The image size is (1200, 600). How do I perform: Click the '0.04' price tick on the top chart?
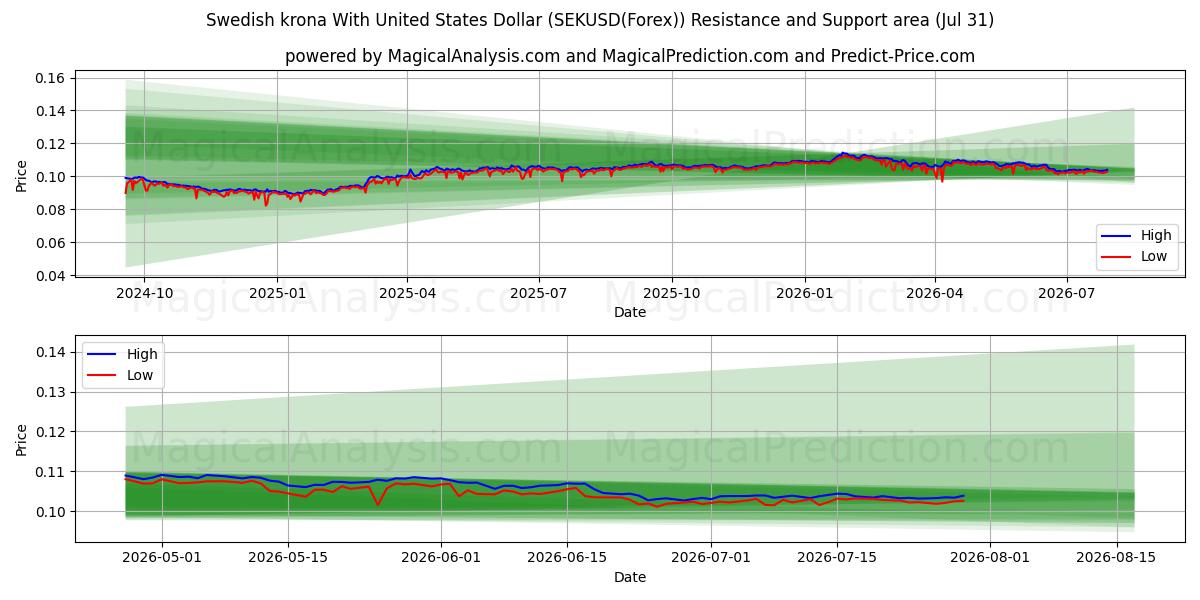click(x=51, y=276)
